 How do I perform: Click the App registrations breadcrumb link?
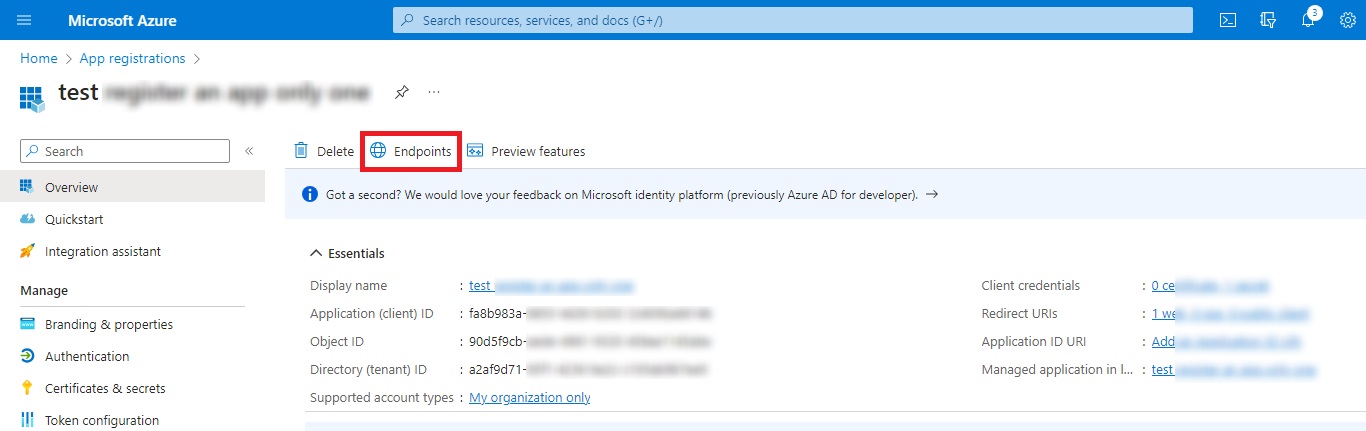[x=132, y=58]
